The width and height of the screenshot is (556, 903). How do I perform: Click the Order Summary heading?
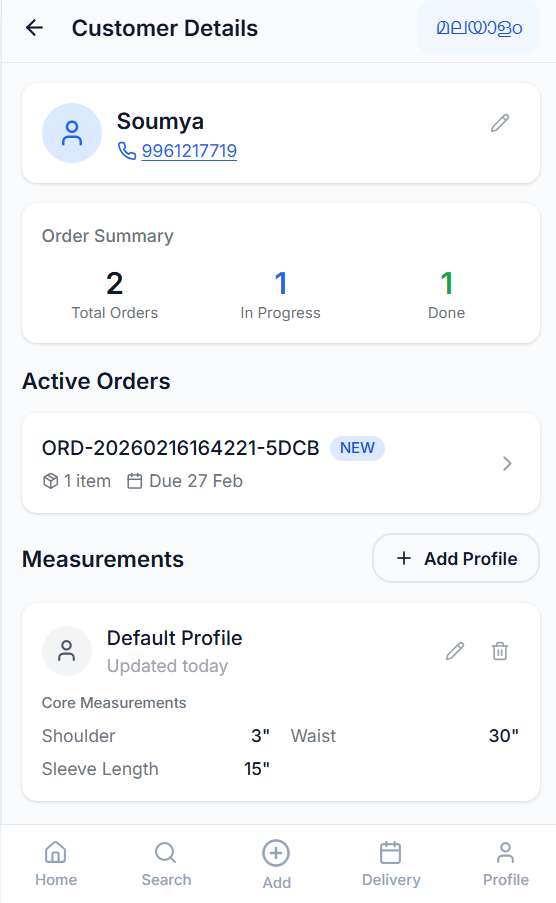coord(108,236)
